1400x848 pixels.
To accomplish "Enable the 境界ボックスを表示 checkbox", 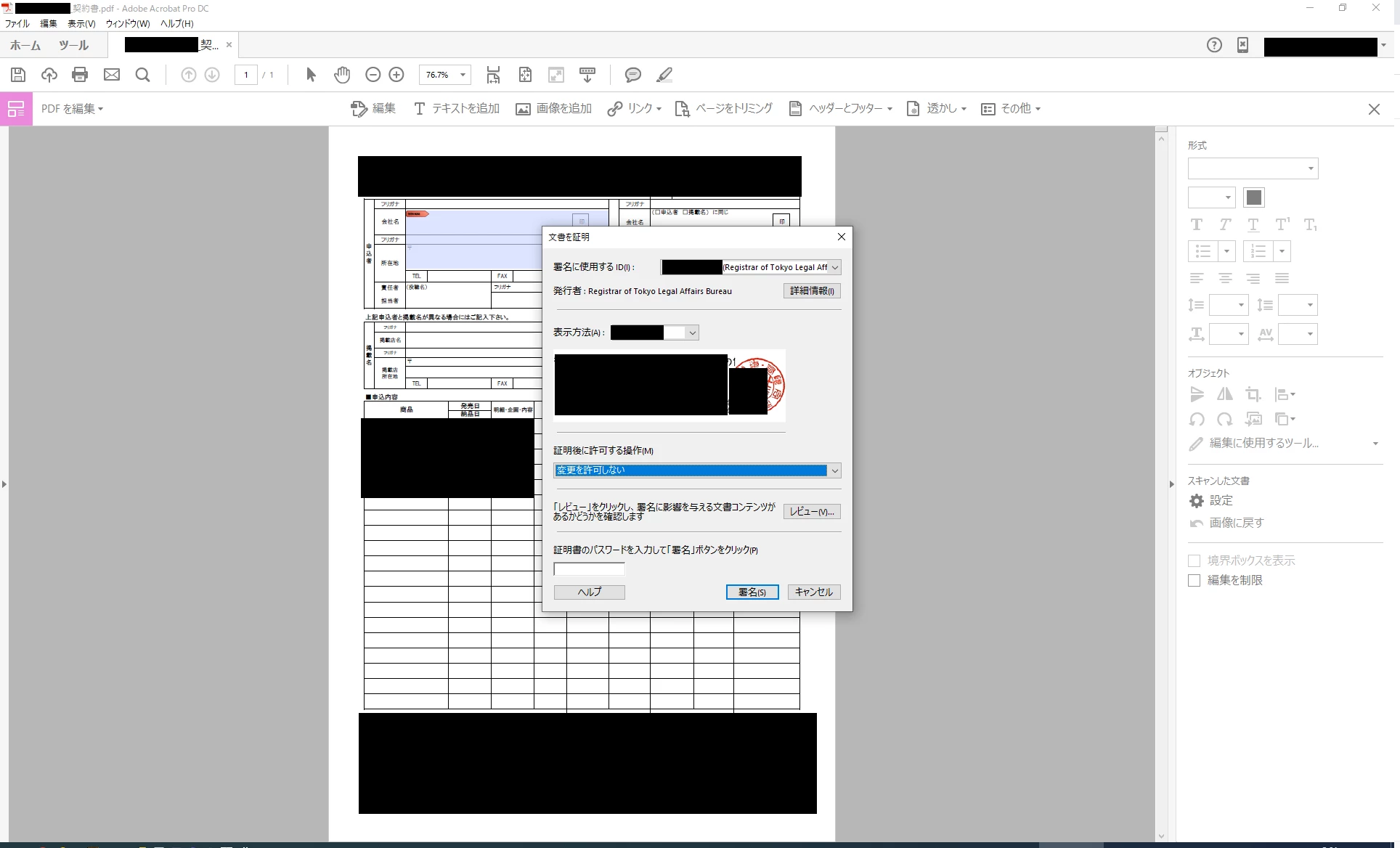I will click(x=1194, y=560).
